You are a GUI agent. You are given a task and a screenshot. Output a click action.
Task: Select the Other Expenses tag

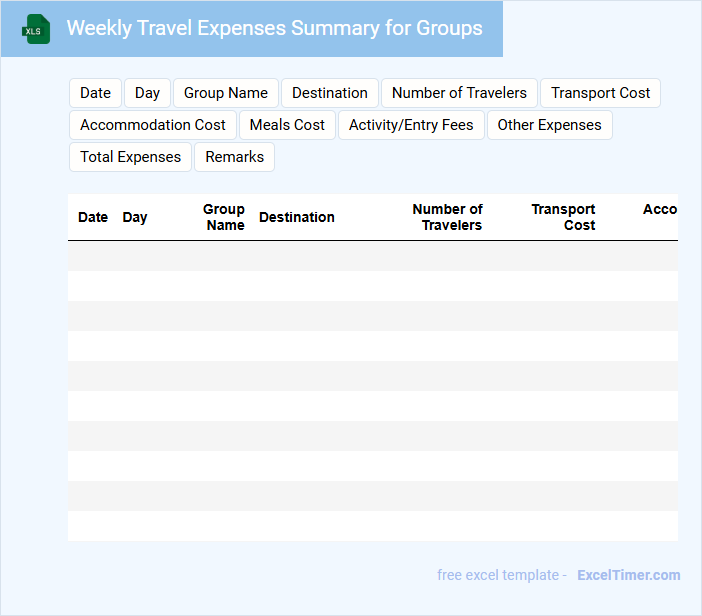point(549,125)
